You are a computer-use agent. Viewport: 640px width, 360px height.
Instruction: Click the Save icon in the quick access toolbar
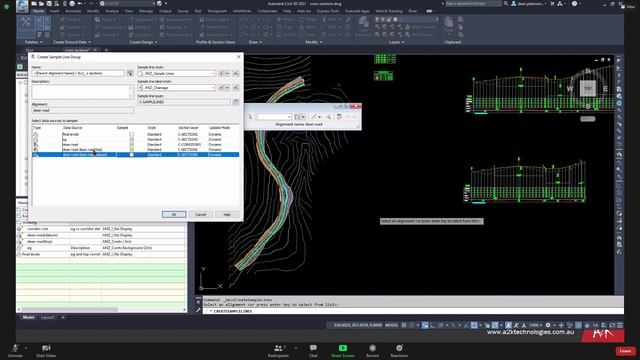tap(49, 4)
